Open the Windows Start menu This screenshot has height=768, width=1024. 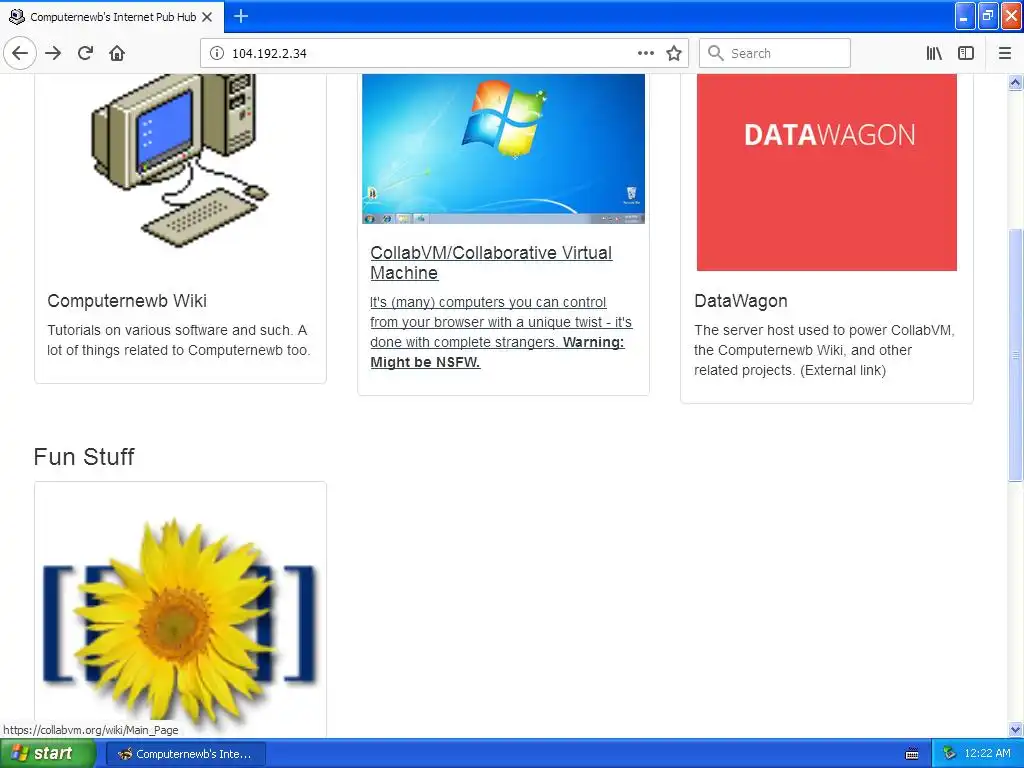47,754
